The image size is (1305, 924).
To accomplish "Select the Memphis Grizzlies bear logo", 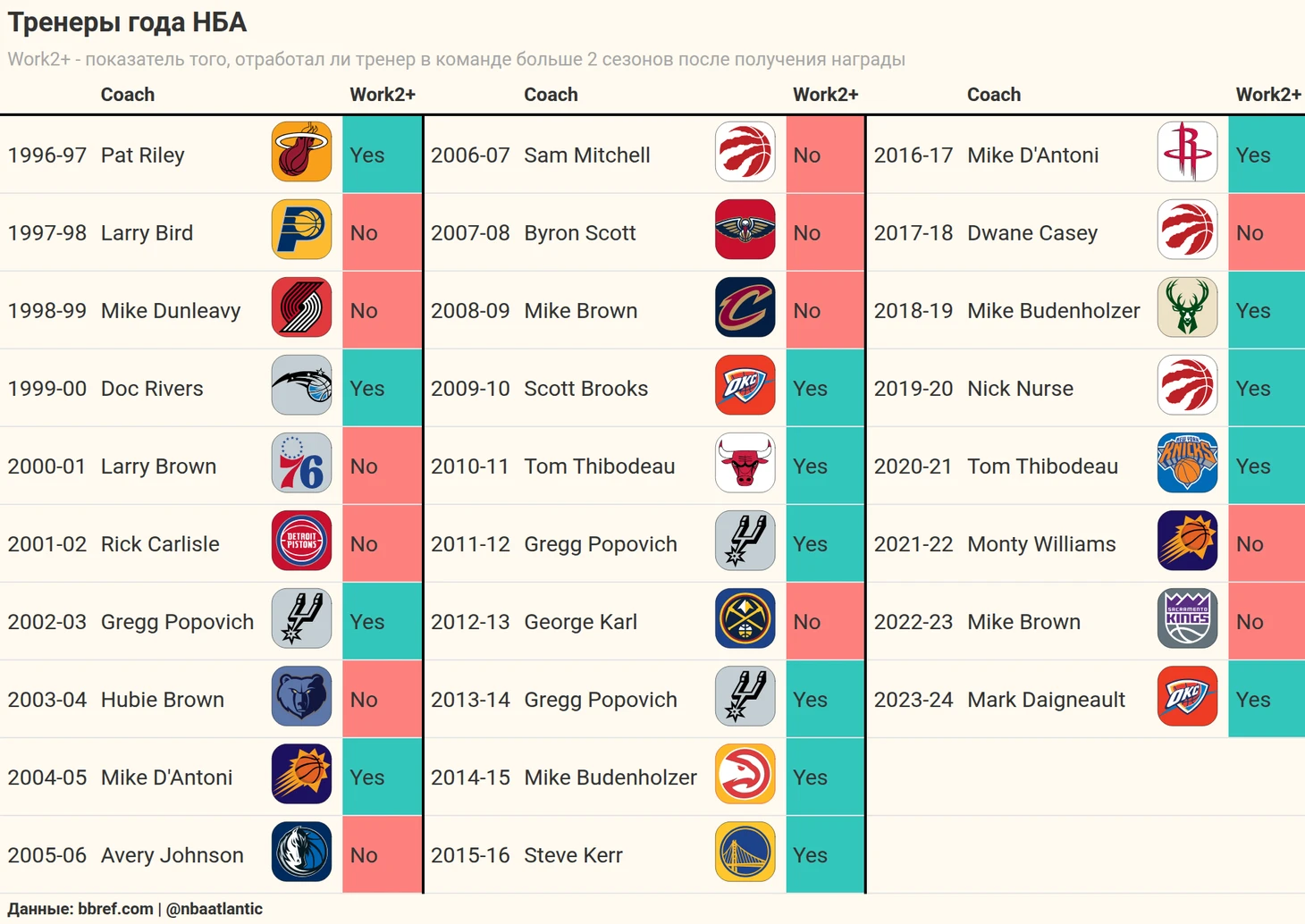I will point(301,696).
